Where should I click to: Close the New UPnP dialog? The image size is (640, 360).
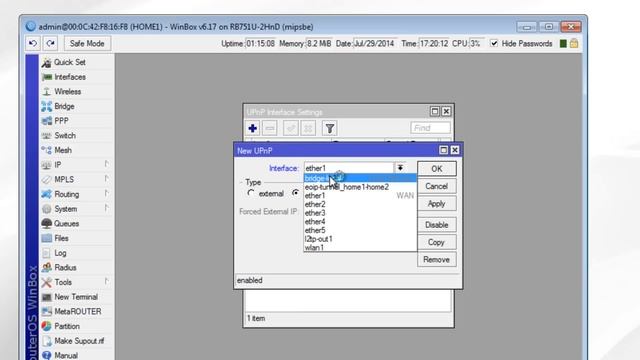coord(455,150)
